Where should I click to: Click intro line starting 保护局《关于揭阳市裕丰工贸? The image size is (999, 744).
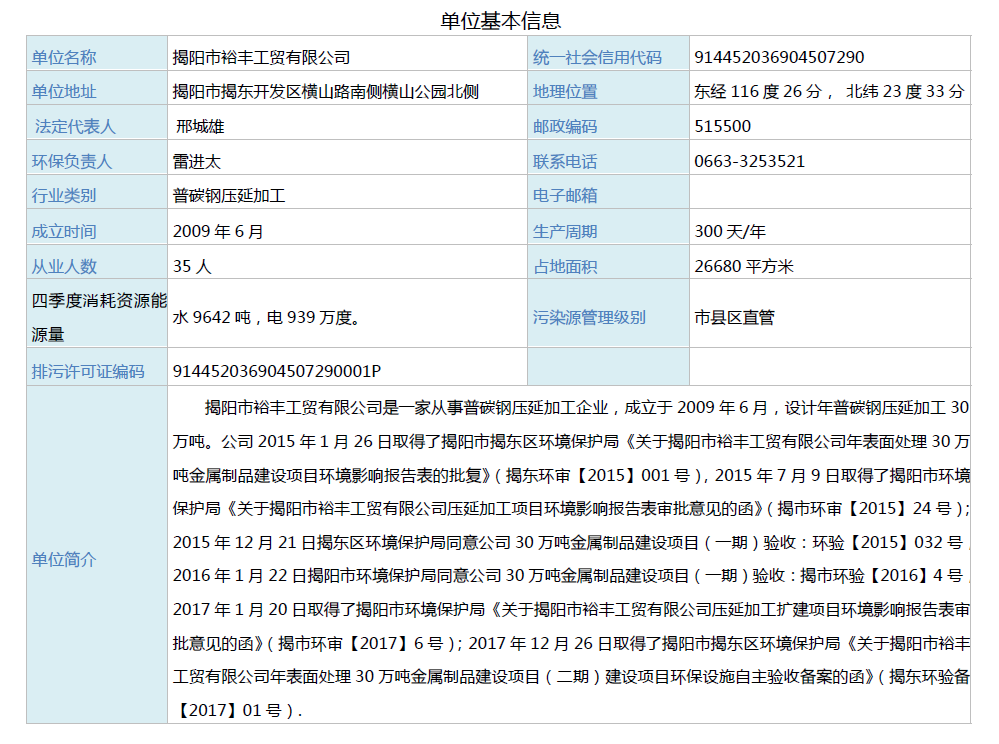[571, 508]
